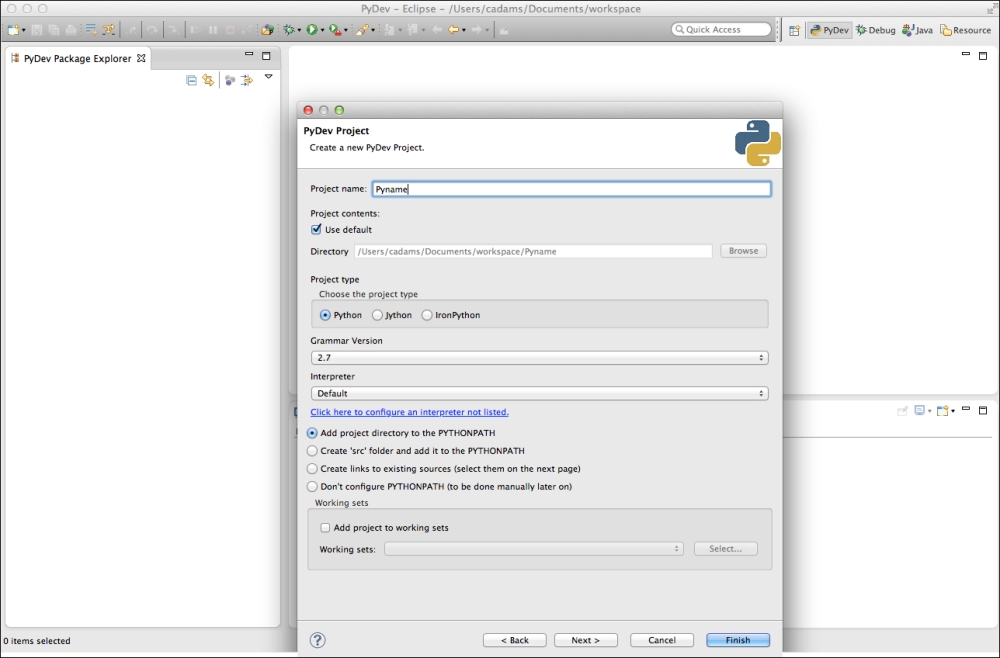Click the yellow Back navigation arrow
The width and height of the screenshot is (1000, 658).
click(x=453, y=30)
